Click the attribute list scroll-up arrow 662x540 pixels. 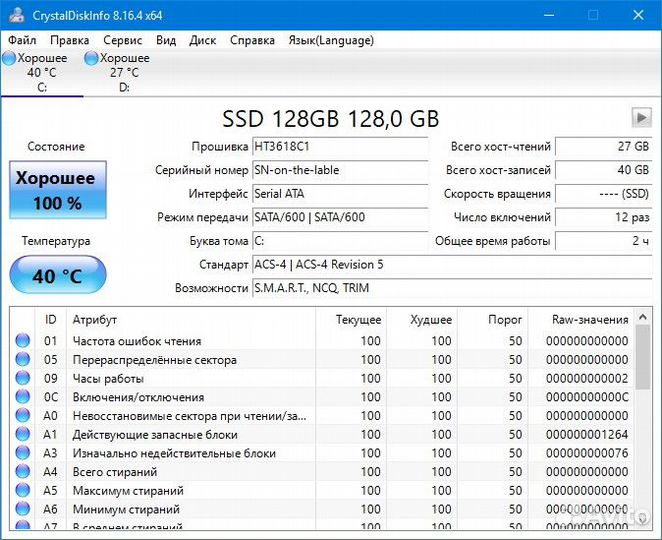(x=643, y=317)
